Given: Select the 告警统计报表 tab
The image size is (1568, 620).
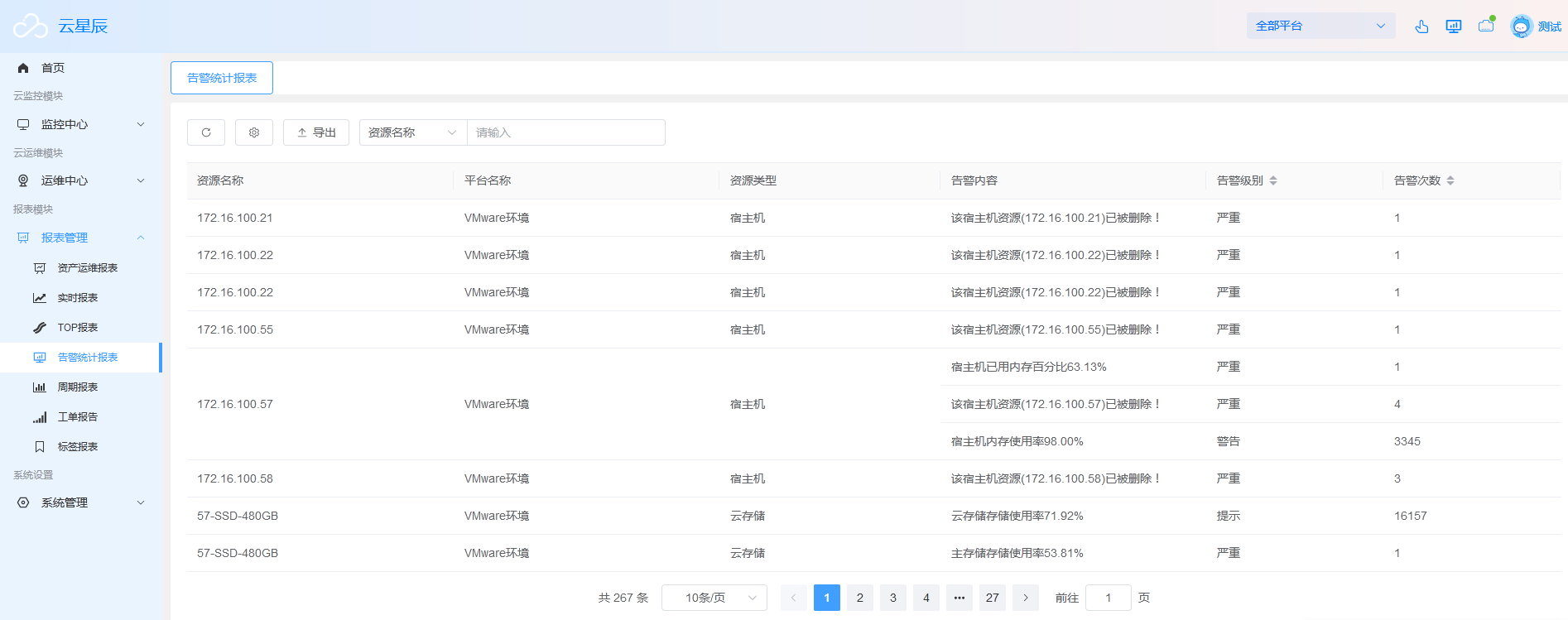Looking at the screenshot, I should click(x=222, y=78).
